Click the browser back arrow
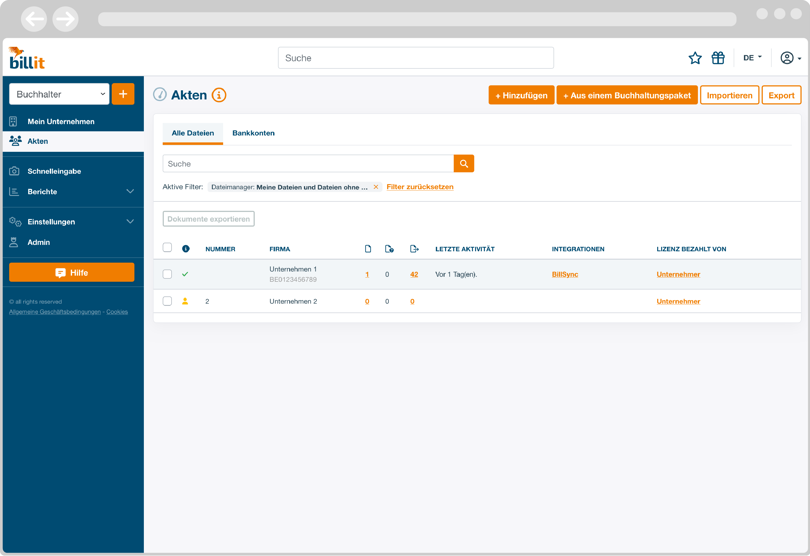Viewport: 810px width, 556px height. 34,19
